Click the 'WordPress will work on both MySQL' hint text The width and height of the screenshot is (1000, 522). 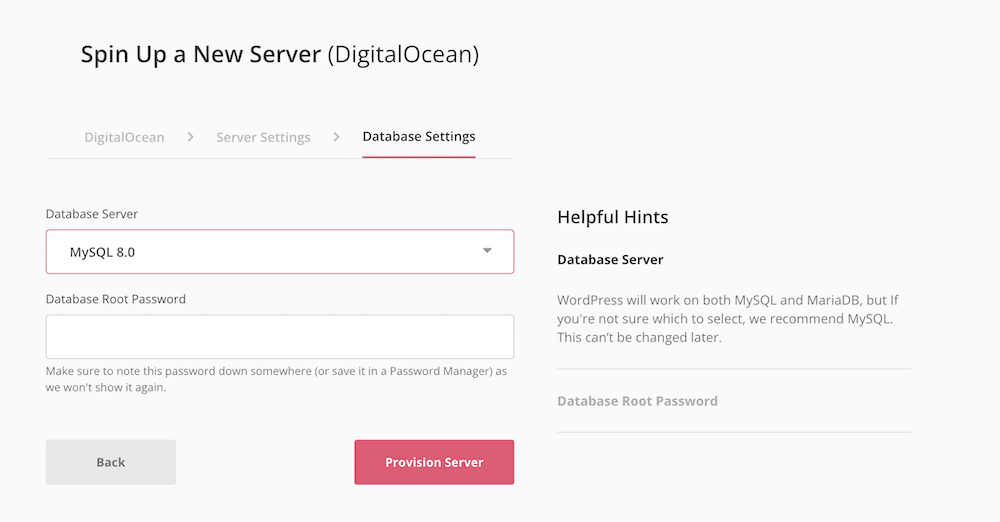(728, 318)
